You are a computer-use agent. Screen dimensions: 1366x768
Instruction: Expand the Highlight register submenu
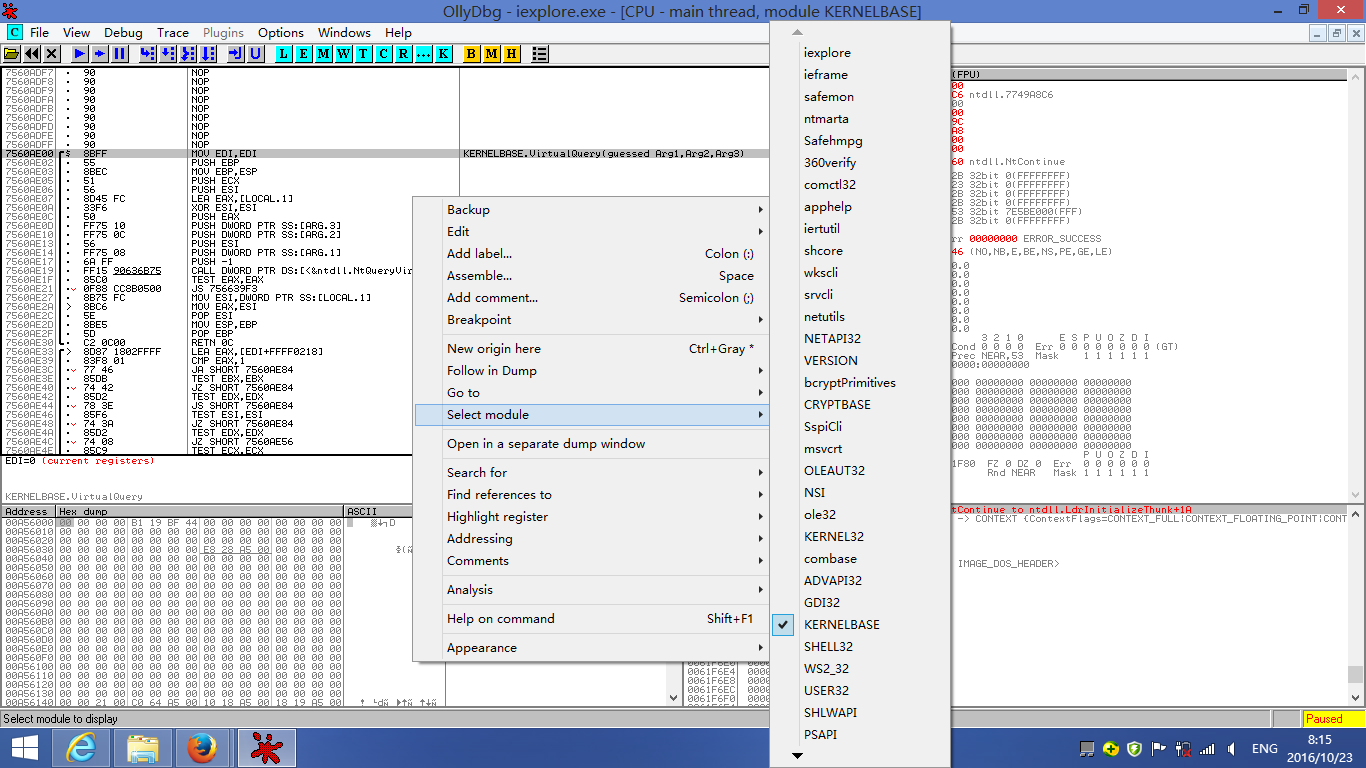(x=592, y=517)
